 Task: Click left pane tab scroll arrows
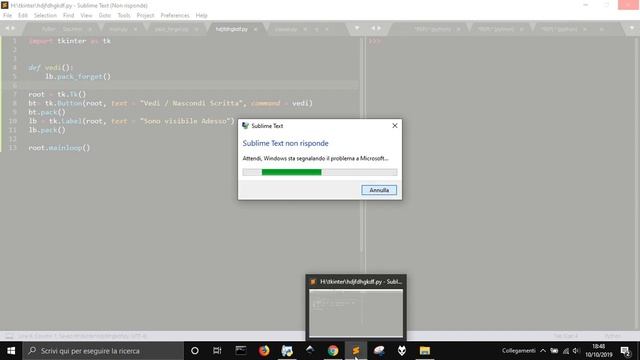tap(10, 28)
